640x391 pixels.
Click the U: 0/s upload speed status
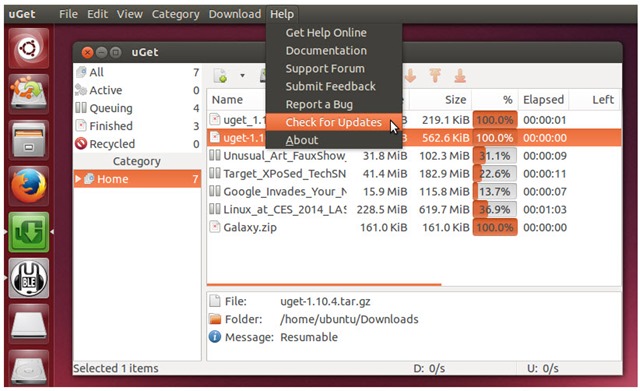coord(542,369)
